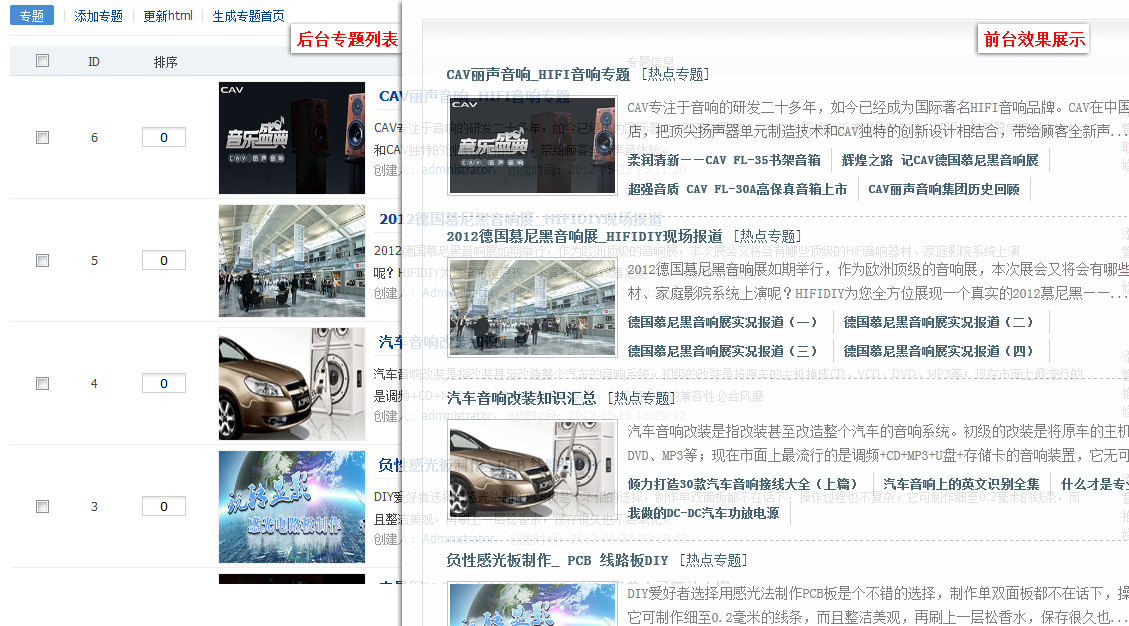Open the CAV 音乐盛典 thumbnail in the backend list
1129x626 pixels.
coord(292,138)
